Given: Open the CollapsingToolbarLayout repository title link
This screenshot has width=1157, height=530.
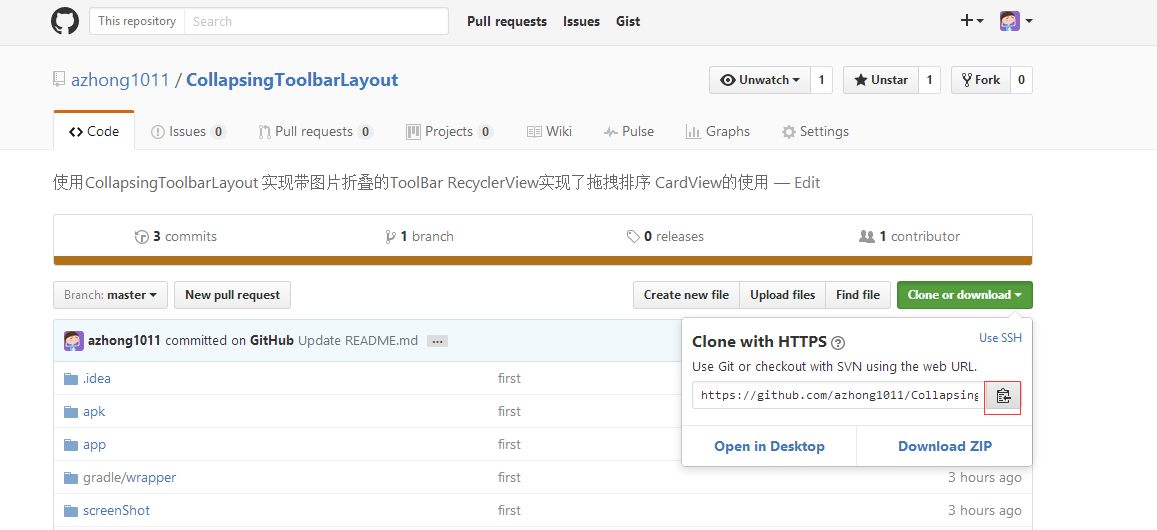Looking at the screenshot, I should (292, 80).
